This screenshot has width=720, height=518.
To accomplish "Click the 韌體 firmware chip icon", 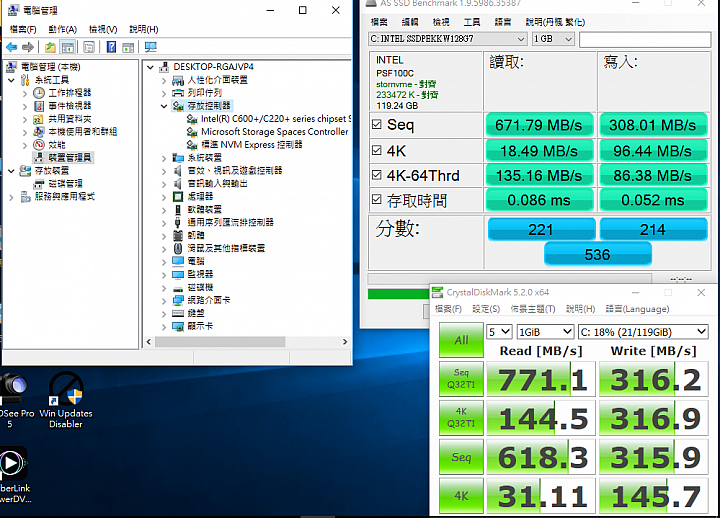I will point(178,236).
